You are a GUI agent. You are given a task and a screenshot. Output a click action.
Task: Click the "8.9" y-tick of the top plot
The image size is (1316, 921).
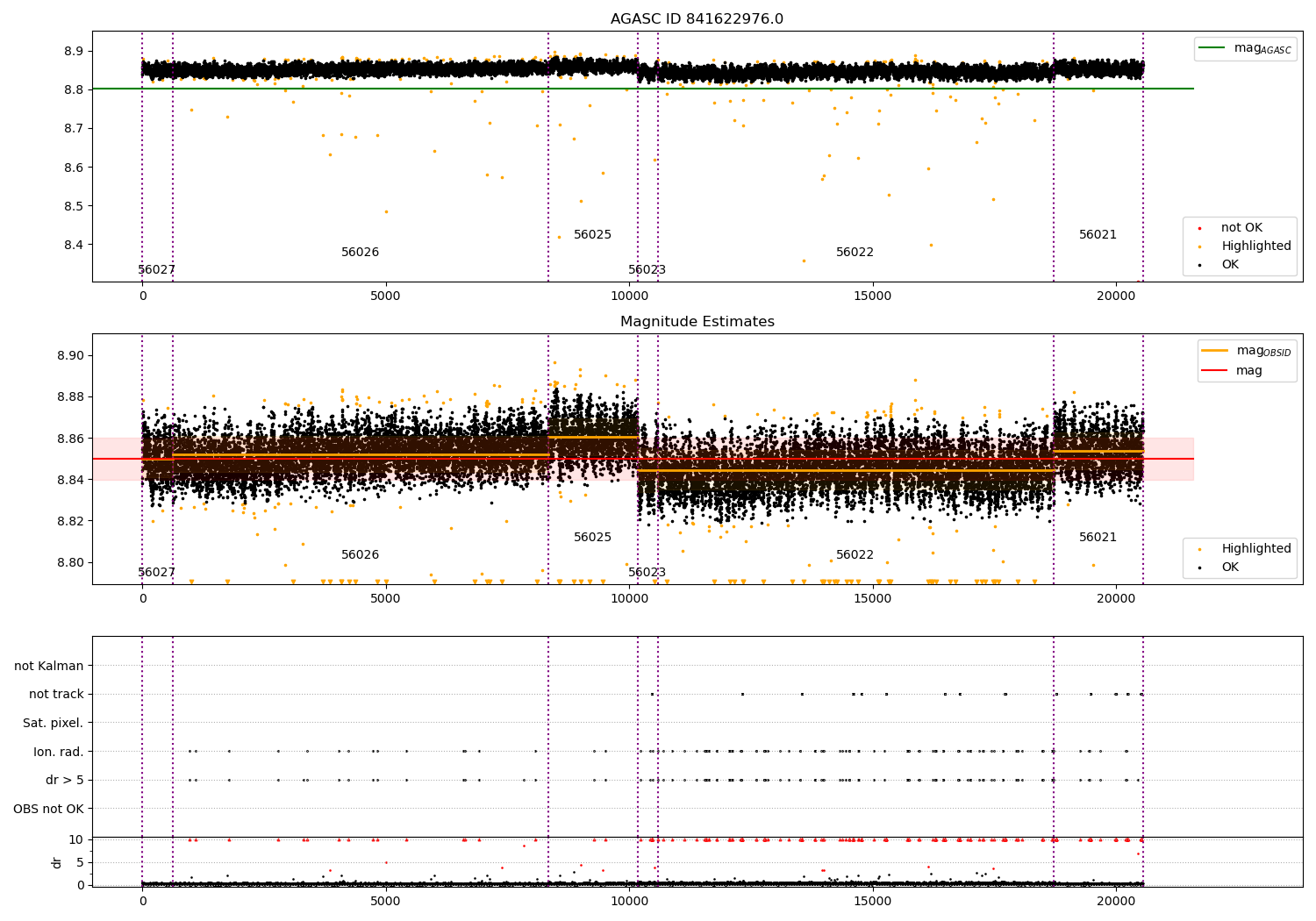[74, 51]
